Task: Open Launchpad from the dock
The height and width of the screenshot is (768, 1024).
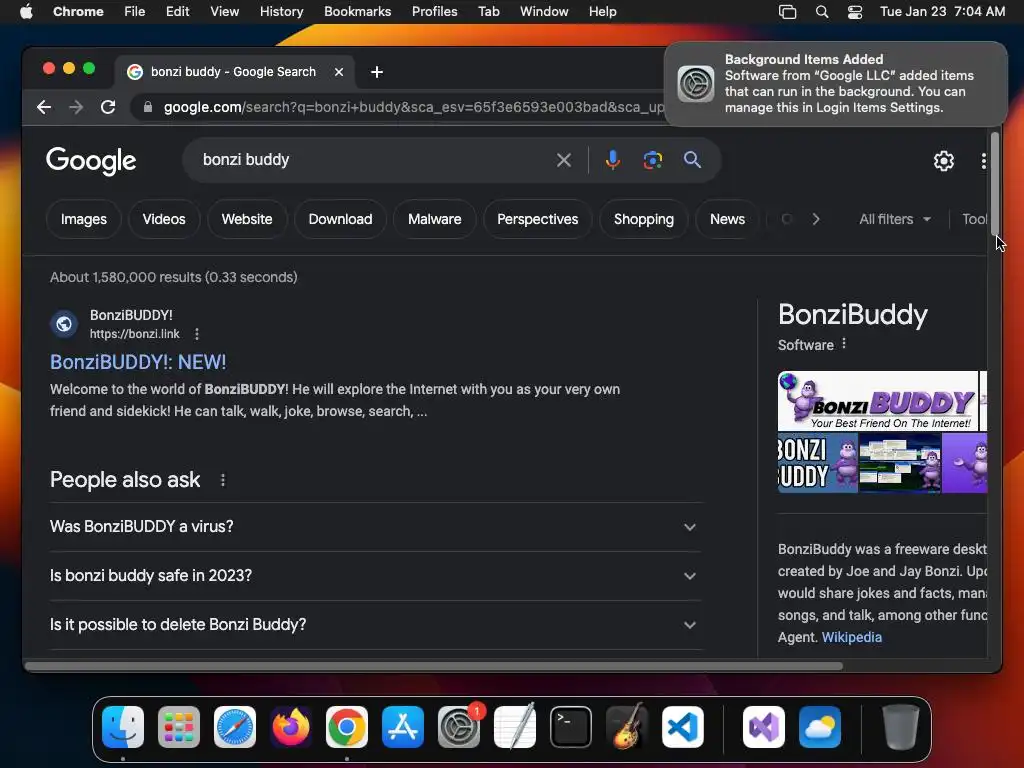Action: click(x=179, y=727)
